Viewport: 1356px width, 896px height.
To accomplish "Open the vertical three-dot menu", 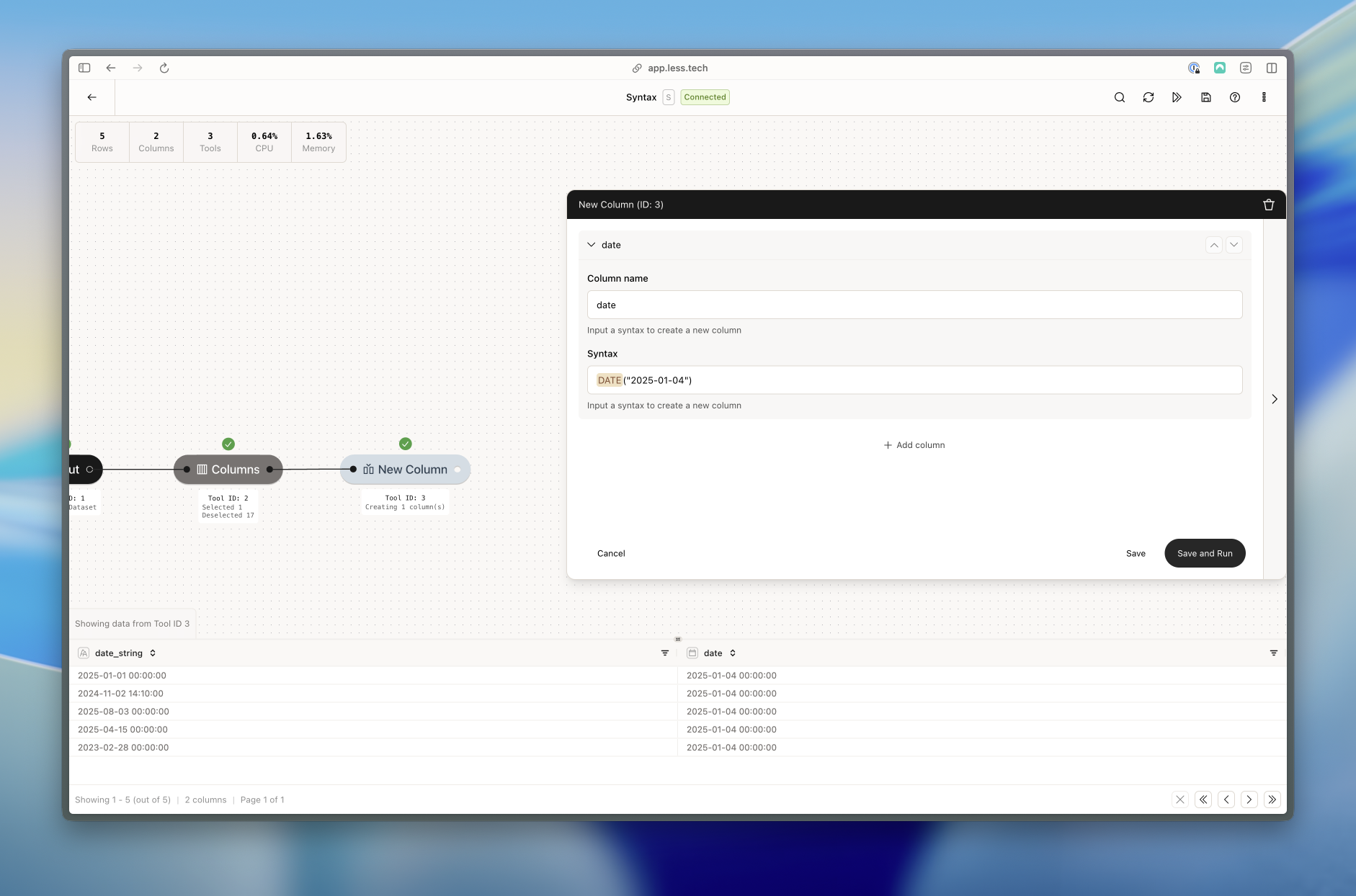I will coord(1264,97).
